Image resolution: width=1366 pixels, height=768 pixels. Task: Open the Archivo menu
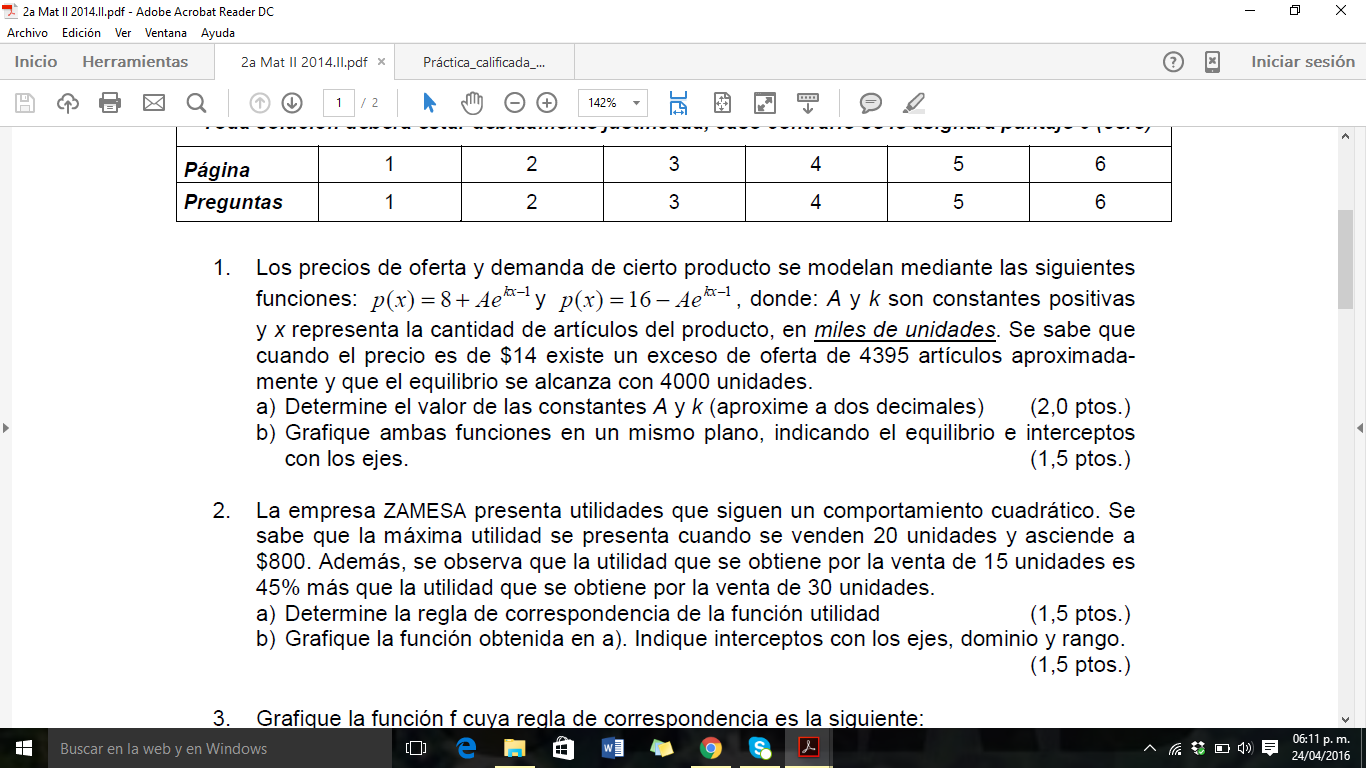click(x=27, y=33)
